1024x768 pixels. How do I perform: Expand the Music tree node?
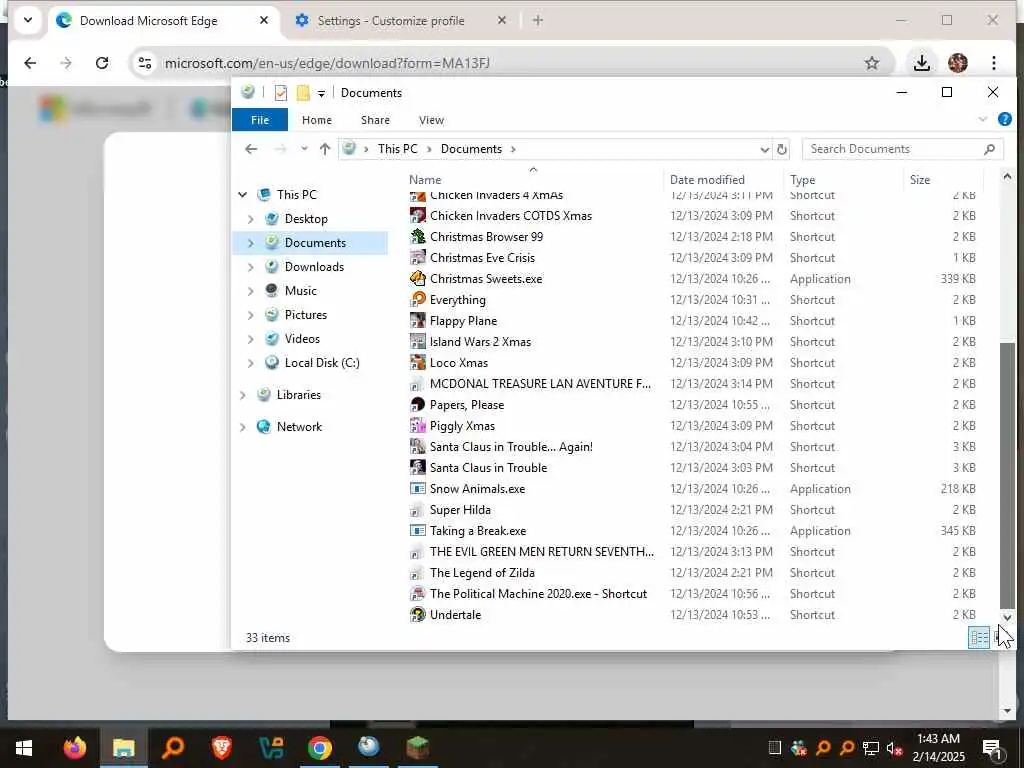[251, 291]
